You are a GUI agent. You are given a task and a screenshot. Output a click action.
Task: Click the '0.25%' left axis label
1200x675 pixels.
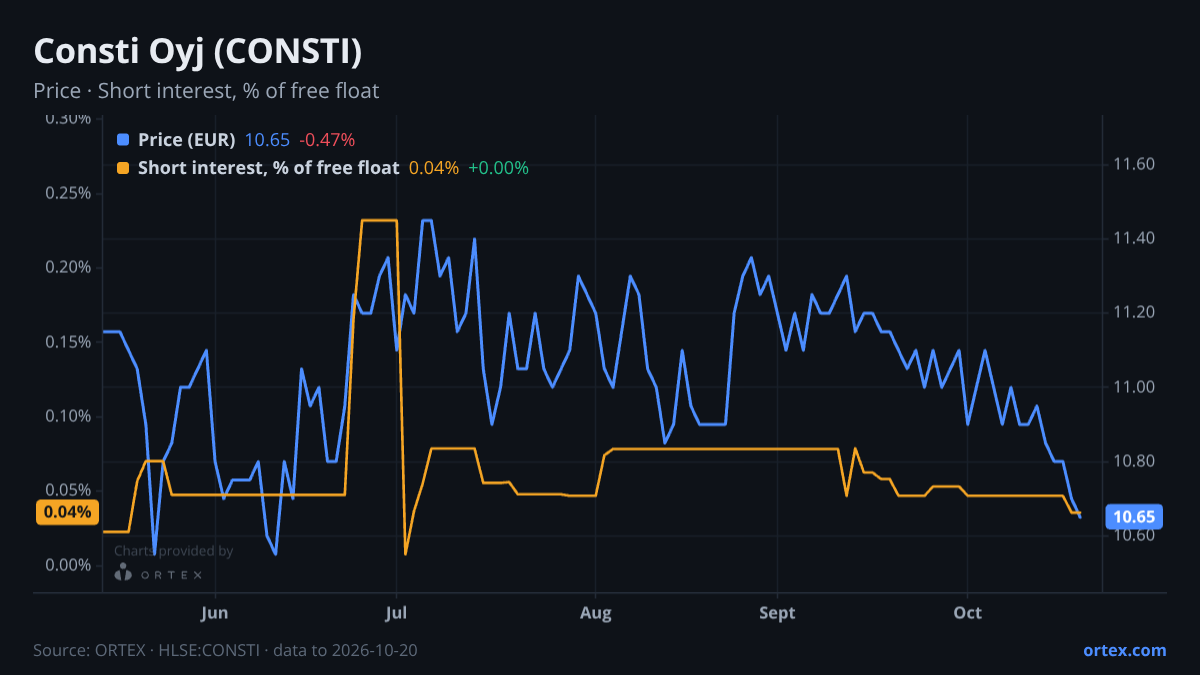click(x=69, y=193)
